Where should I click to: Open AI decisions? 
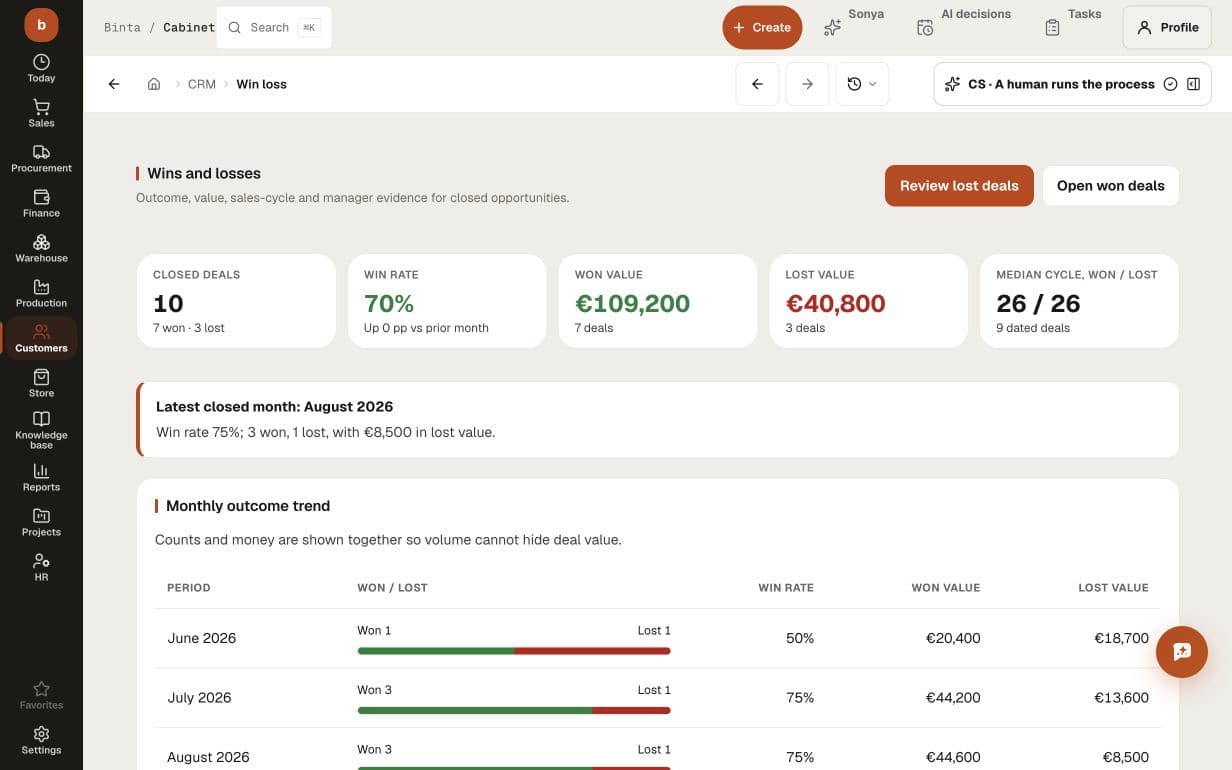coord(963,27)
